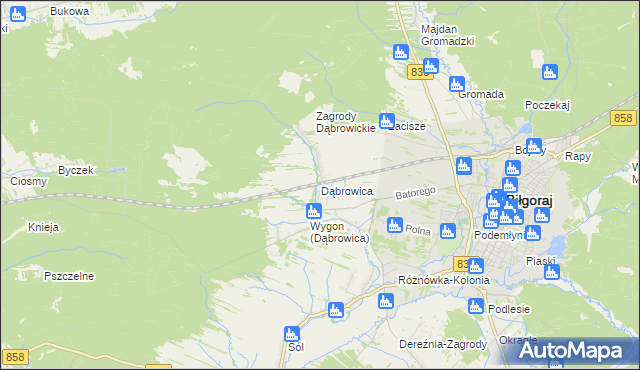Viewport: 640px width, 370px height.
Task: Select the Zagrody Dąbrowickie label
Action: tap(346, 122)
